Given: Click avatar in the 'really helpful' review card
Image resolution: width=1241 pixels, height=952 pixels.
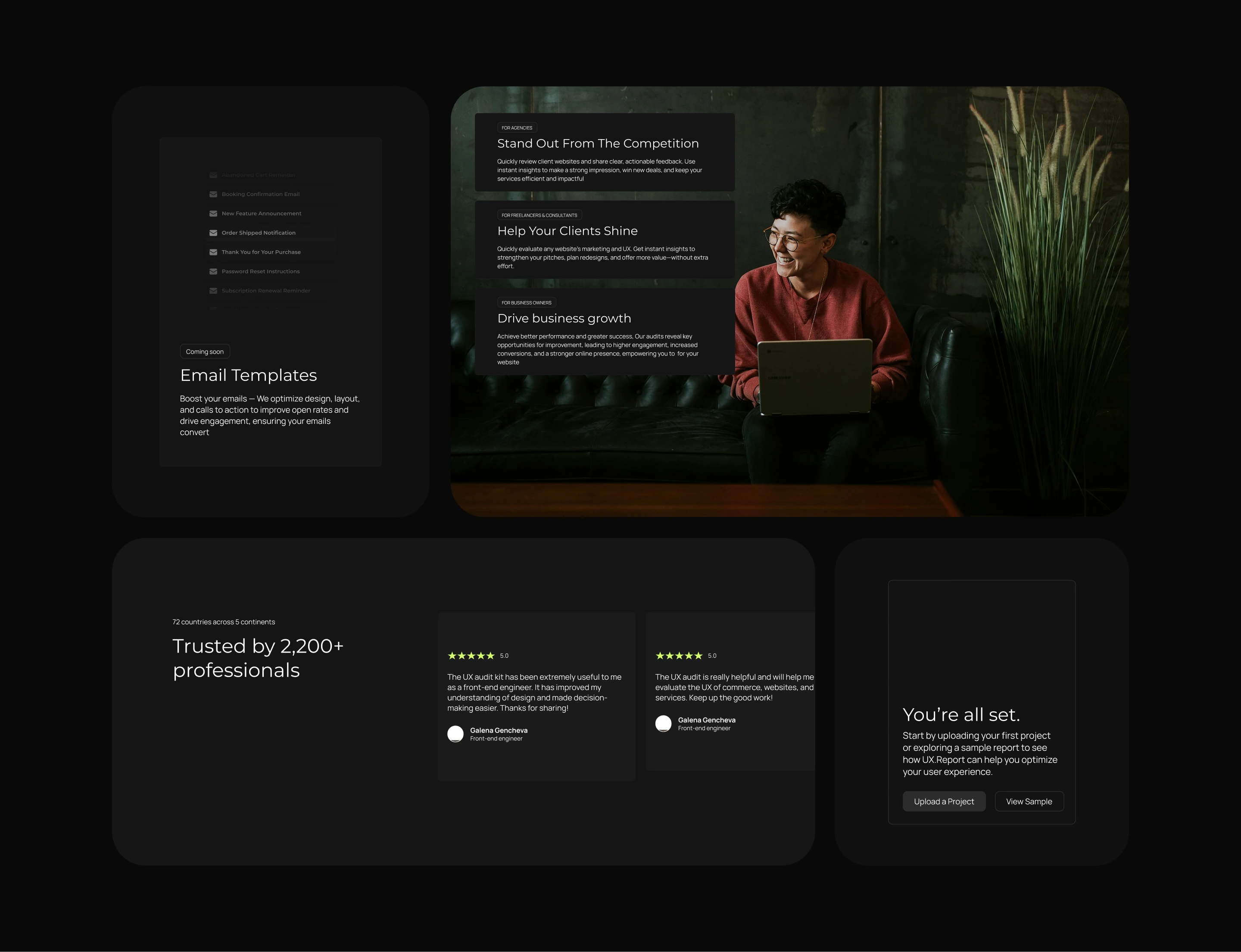Looking at the screenshot, I should tap(663, 724).
